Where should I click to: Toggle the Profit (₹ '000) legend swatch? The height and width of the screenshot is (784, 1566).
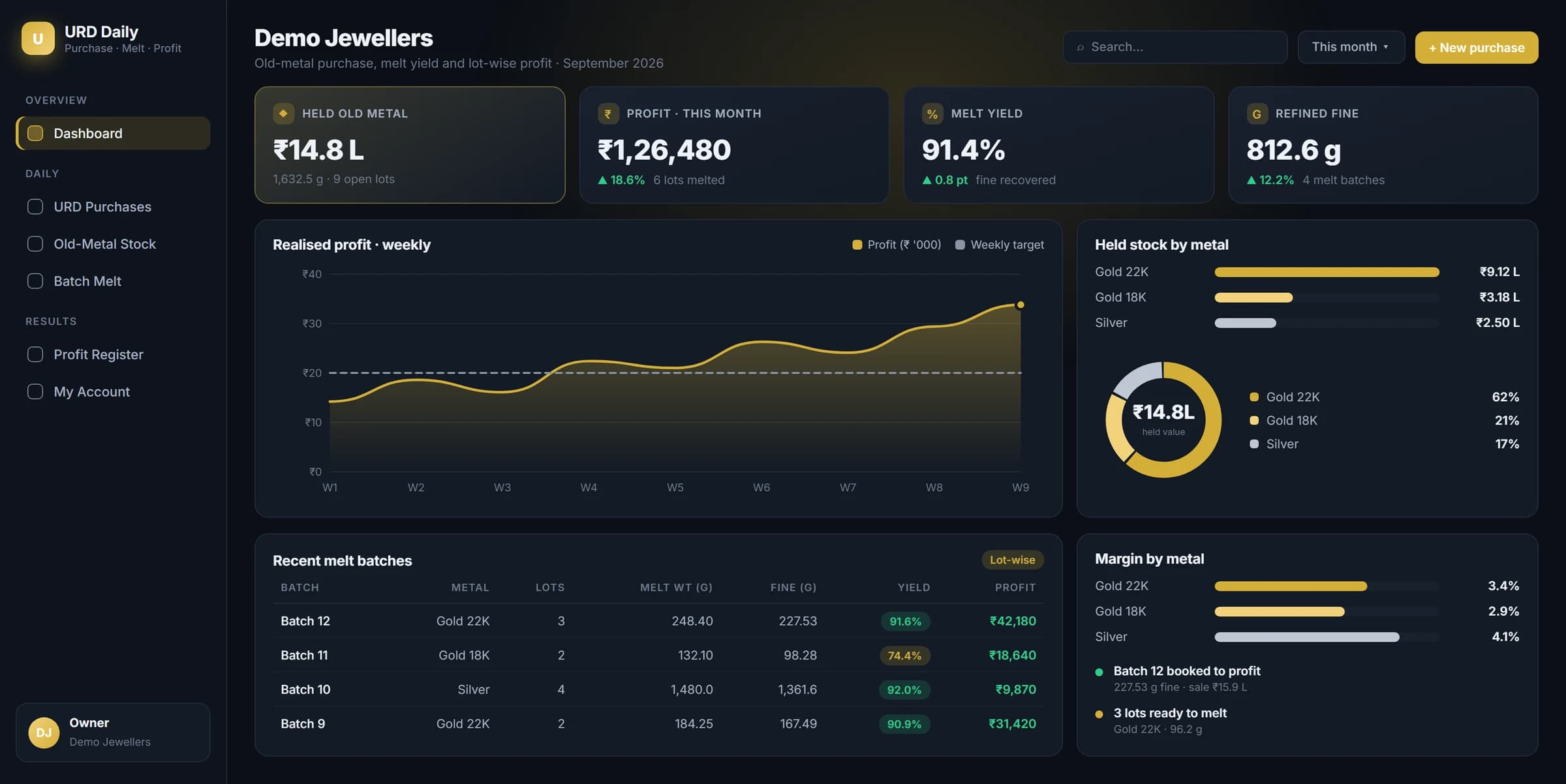pos(857,245)
